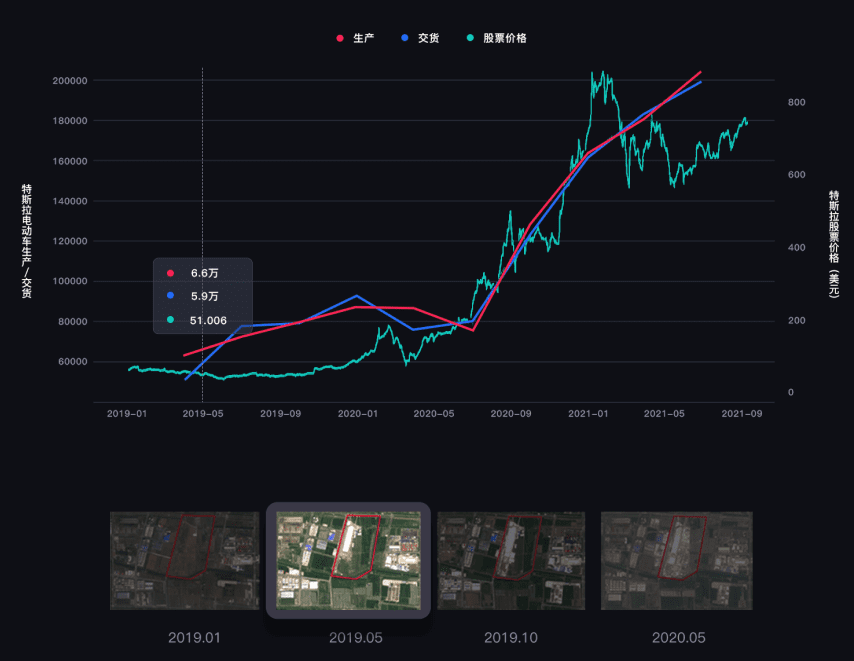Click the 2020-01 tick on the x-axis

(357, 413)
